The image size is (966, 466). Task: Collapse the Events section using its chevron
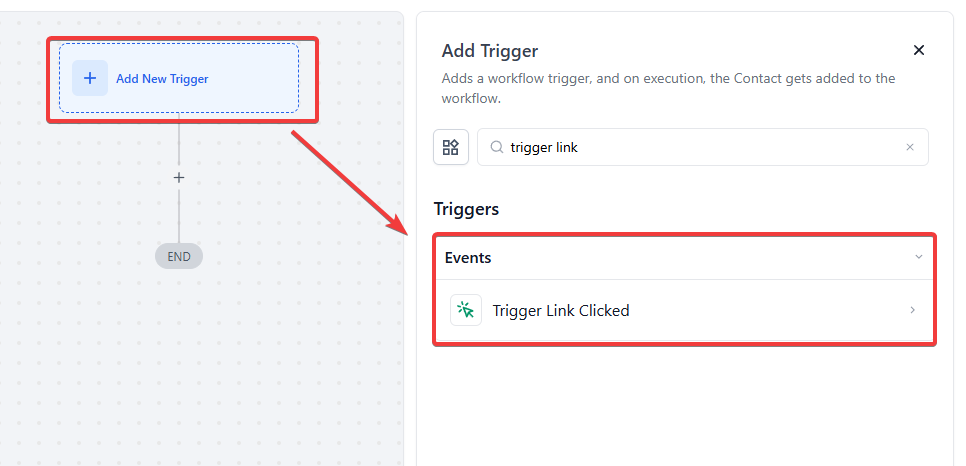click(919, 257)
